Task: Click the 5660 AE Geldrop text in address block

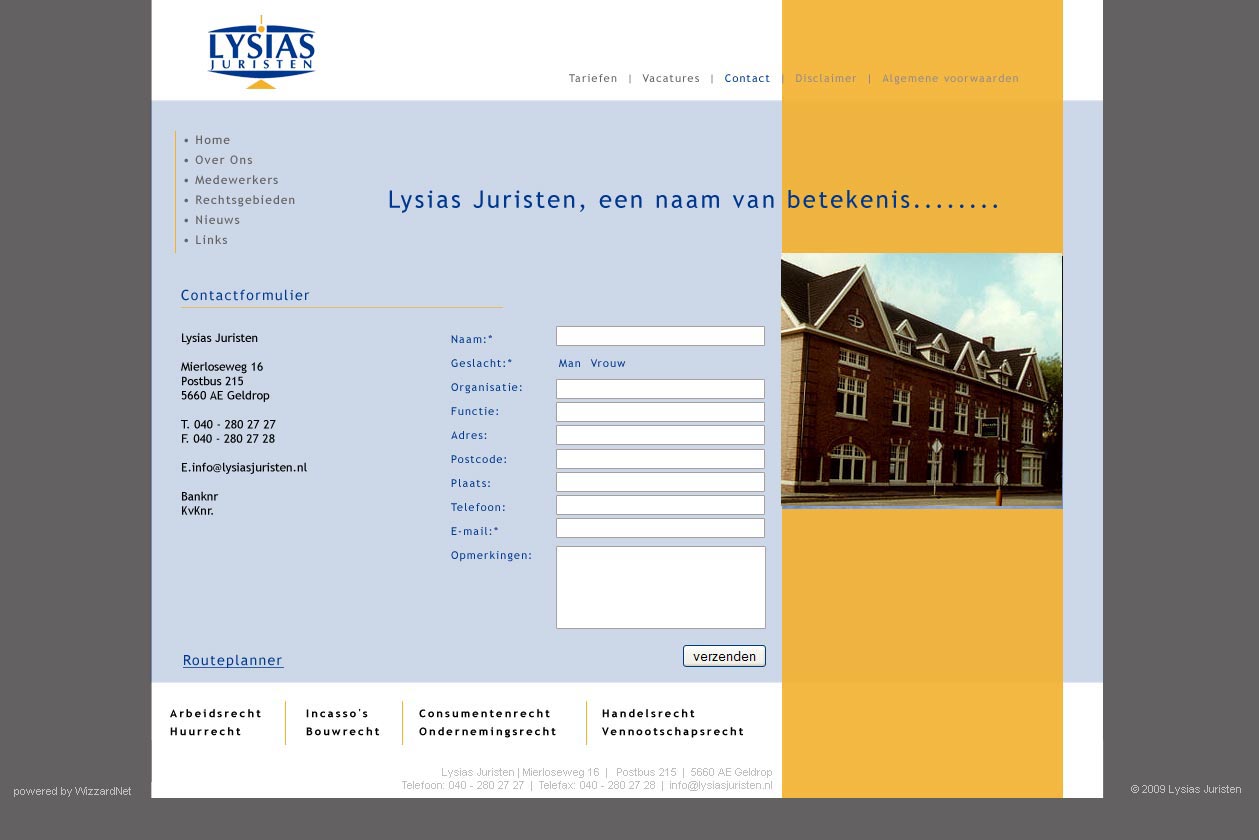Action: coord(225,395)
